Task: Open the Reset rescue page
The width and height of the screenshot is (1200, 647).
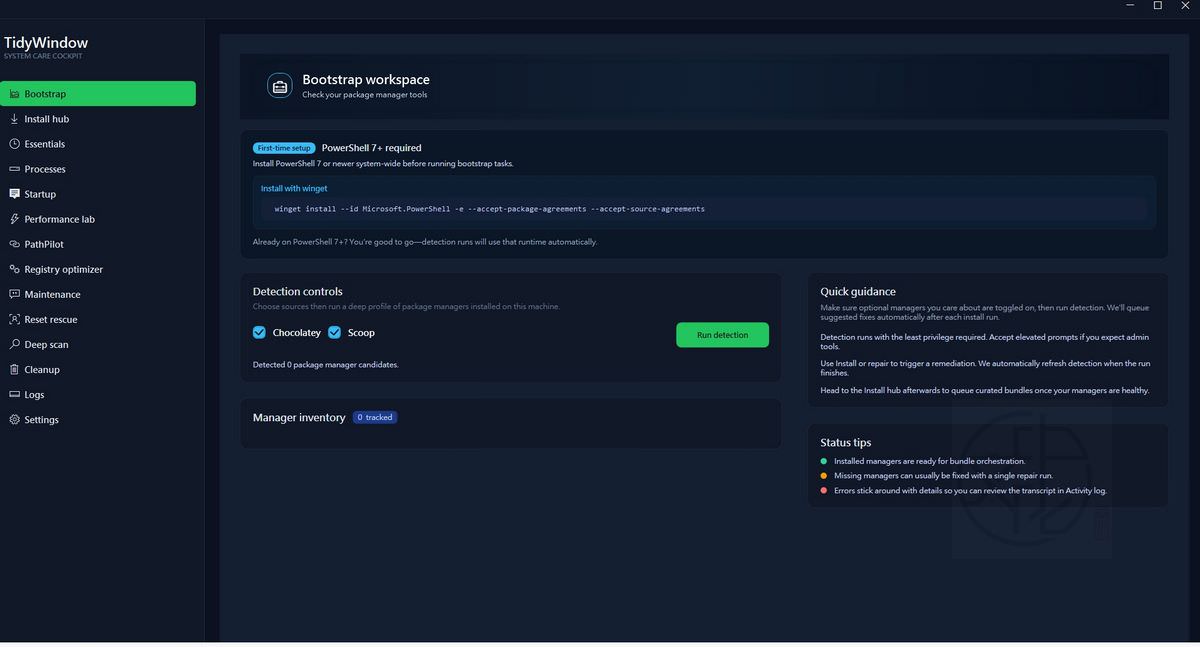Action: pos(50,320)
